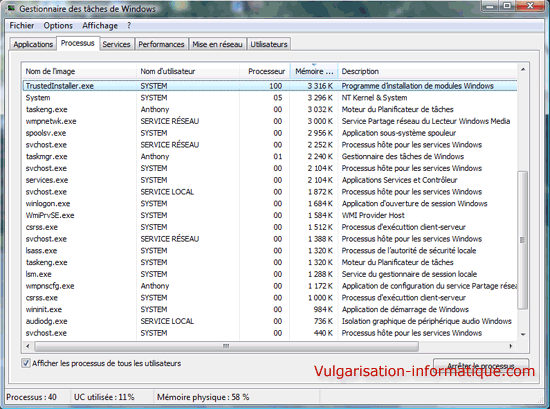Click description Application sous-système spouleur
The width and height of the screenshot is (550, 409).
(399, 133)
